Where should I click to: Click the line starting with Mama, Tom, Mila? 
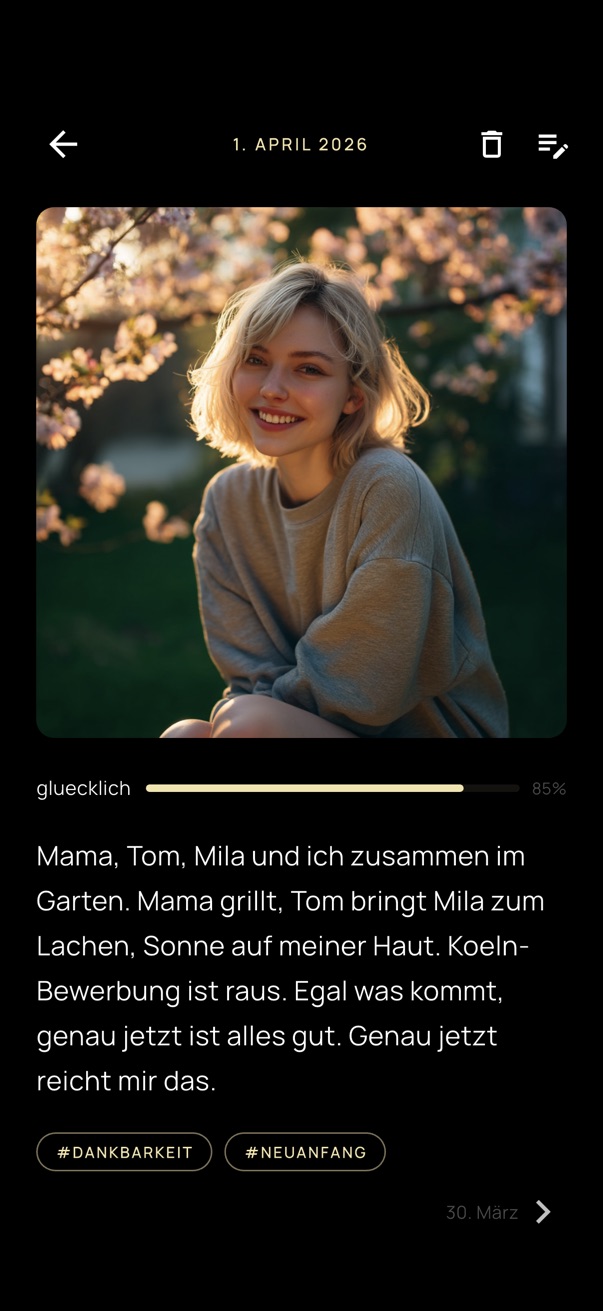coord(280,856)
